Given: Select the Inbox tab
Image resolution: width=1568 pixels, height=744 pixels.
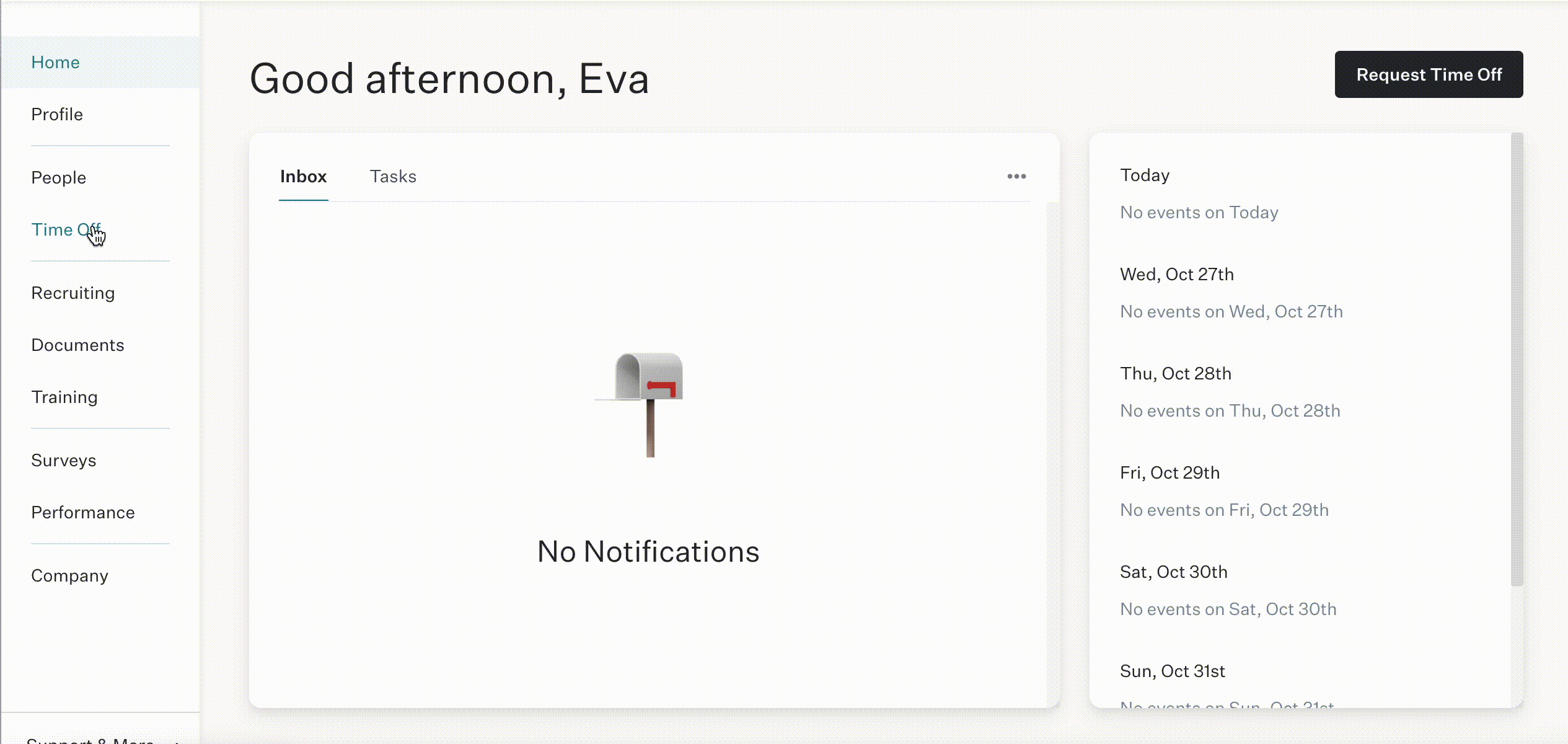Looking at the screenshot, I should [303, 177].
